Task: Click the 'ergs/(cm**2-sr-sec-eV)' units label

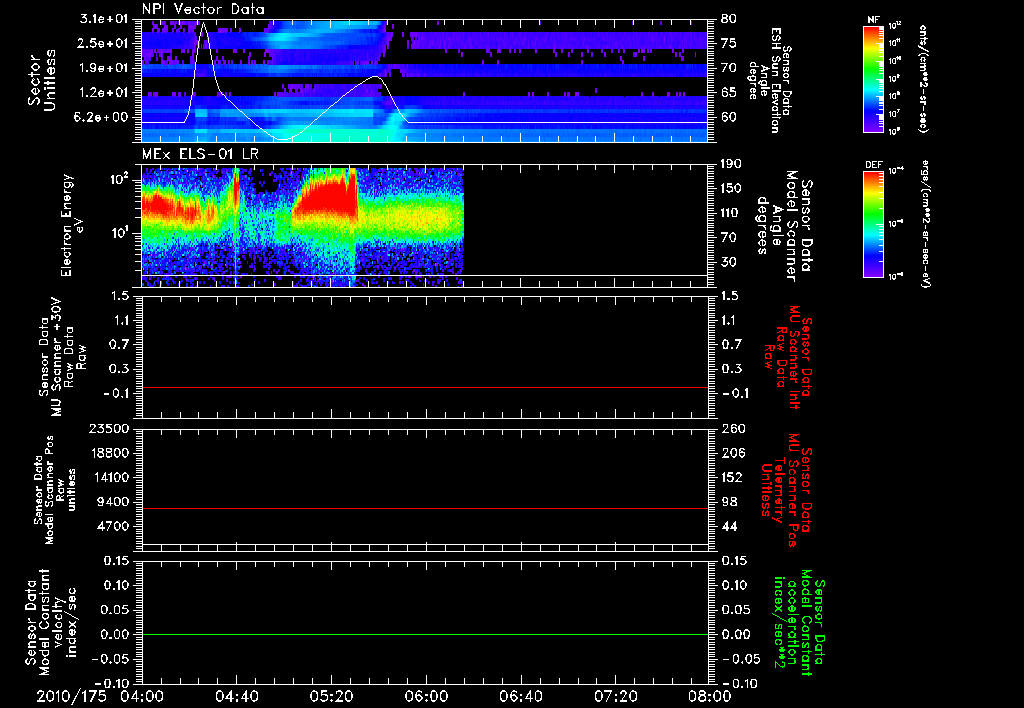Action: click(926, 223)
